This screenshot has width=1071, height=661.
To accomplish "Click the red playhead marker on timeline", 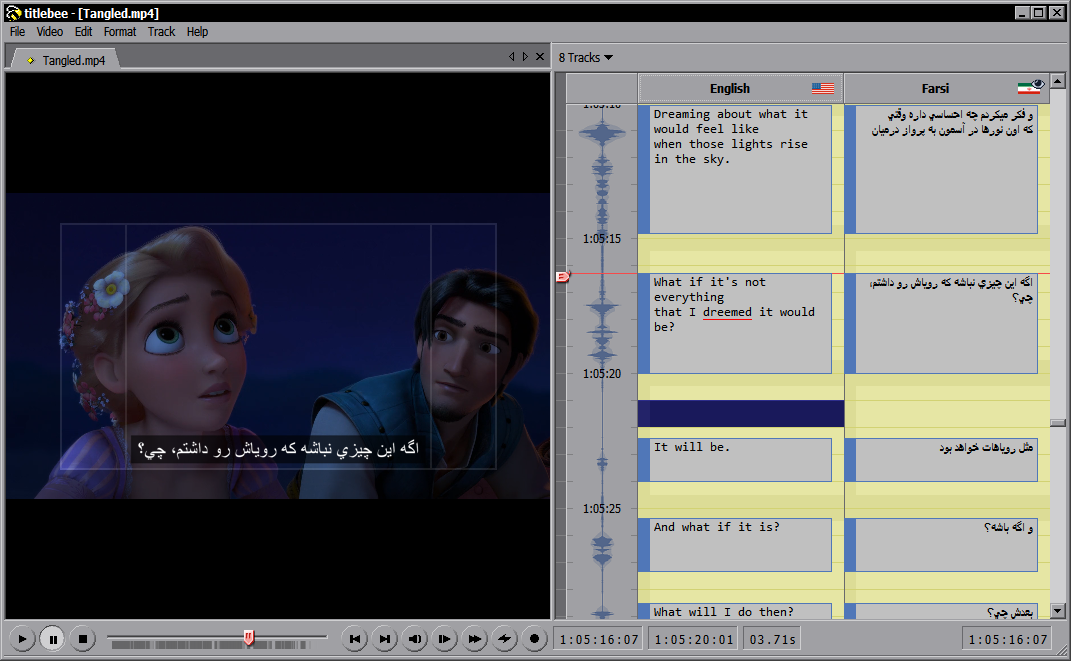I will (563, 276).
